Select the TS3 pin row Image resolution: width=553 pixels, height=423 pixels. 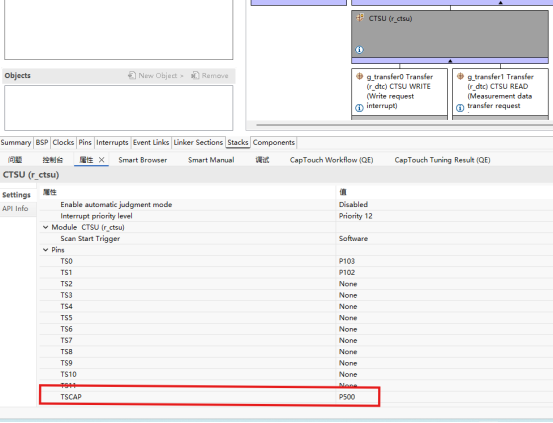click(x=296, y=295)
